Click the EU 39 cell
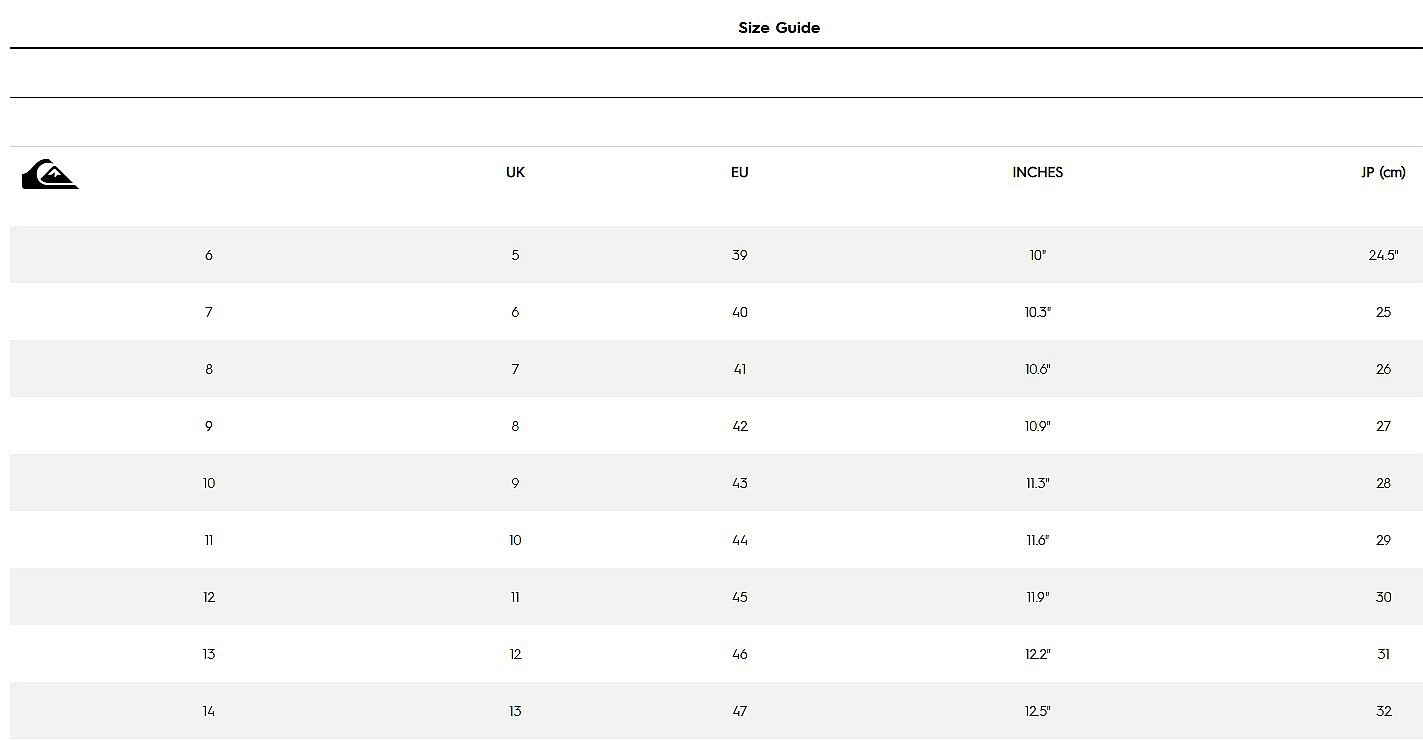Image resolution: width=1423 pixels, height=740 pixels. click(x=739, y=255)
